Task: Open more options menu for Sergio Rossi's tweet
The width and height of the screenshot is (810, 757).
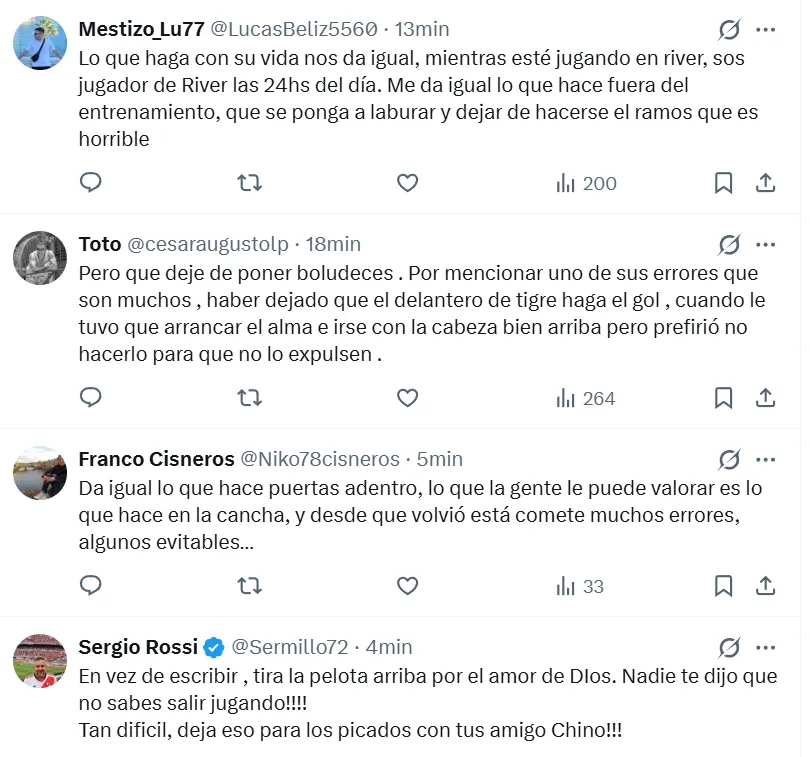Action: coord(765,648)
